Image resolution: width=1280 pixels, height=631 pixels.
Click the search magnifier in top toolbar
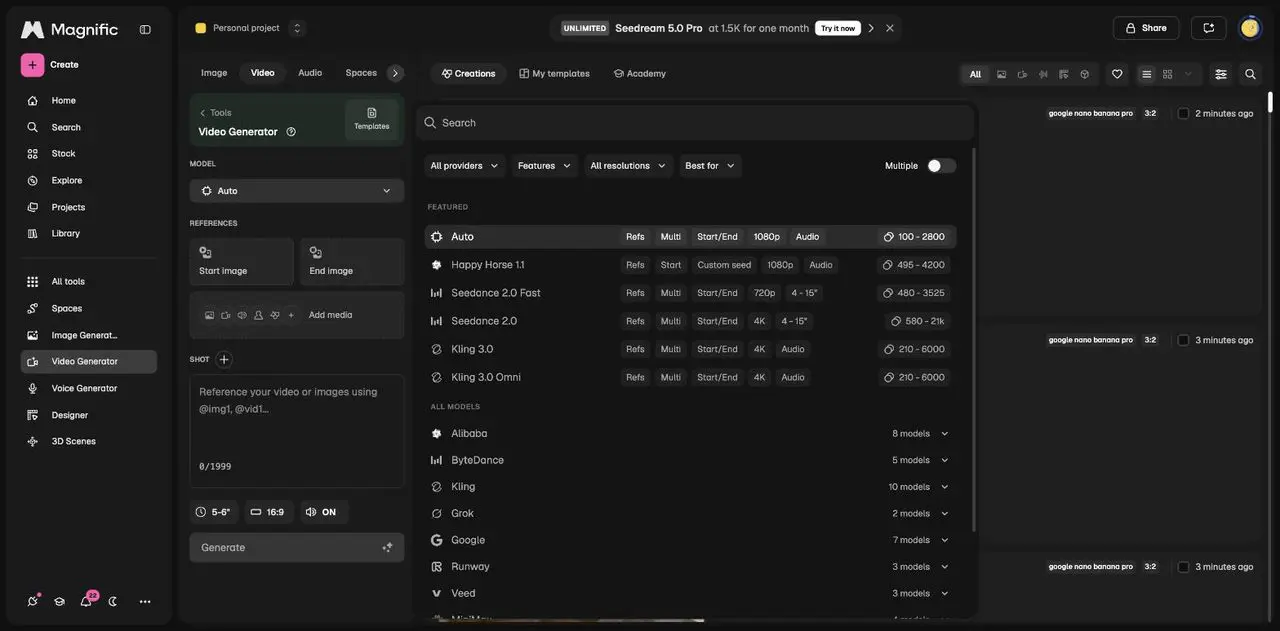(1250, 74)
